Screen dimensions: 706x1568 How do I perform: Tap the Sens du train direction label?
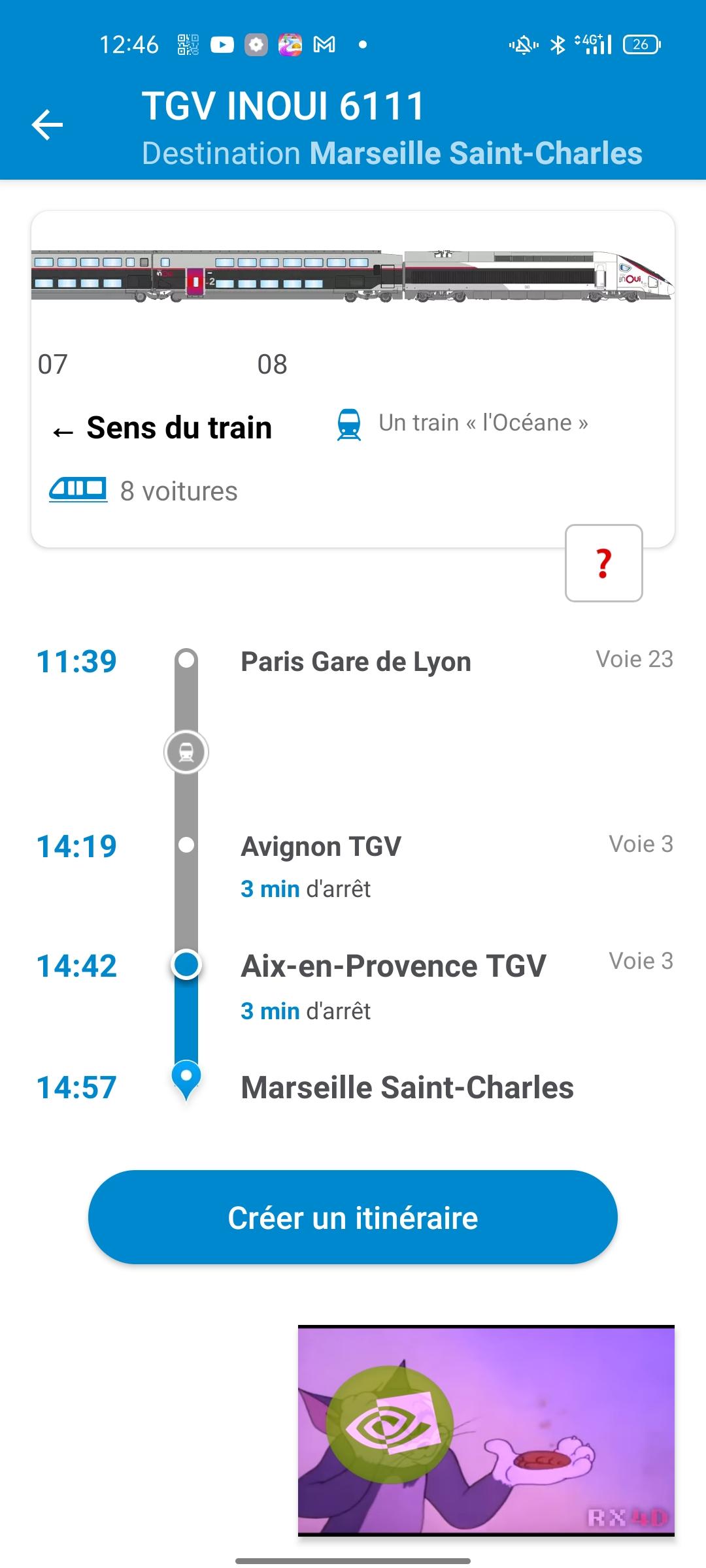pyautogui.click(x=178, y=429)
